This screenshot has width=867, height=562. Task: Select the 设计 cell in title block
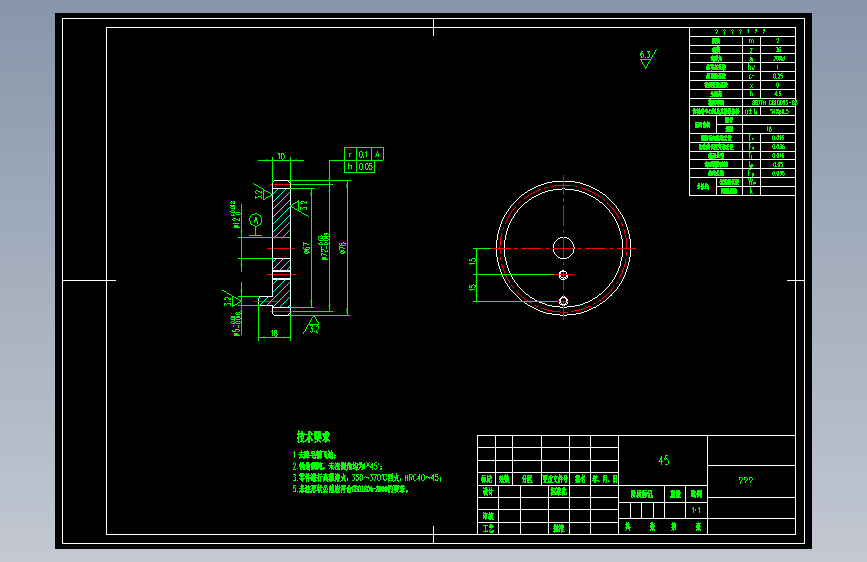click(488, 491)
